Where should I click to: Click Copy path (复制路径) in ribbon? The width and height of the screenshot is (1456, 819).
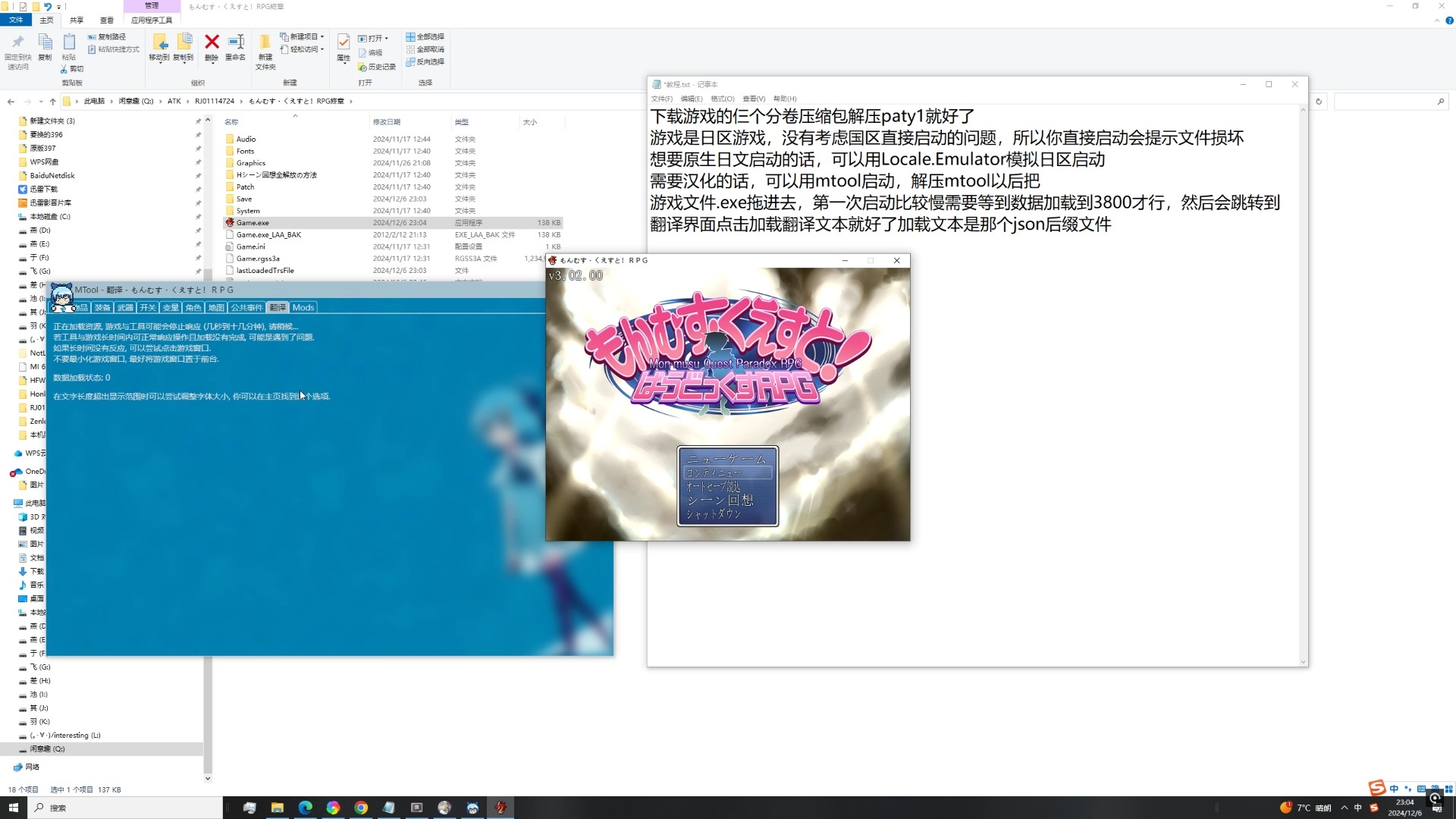click(107, 36)
